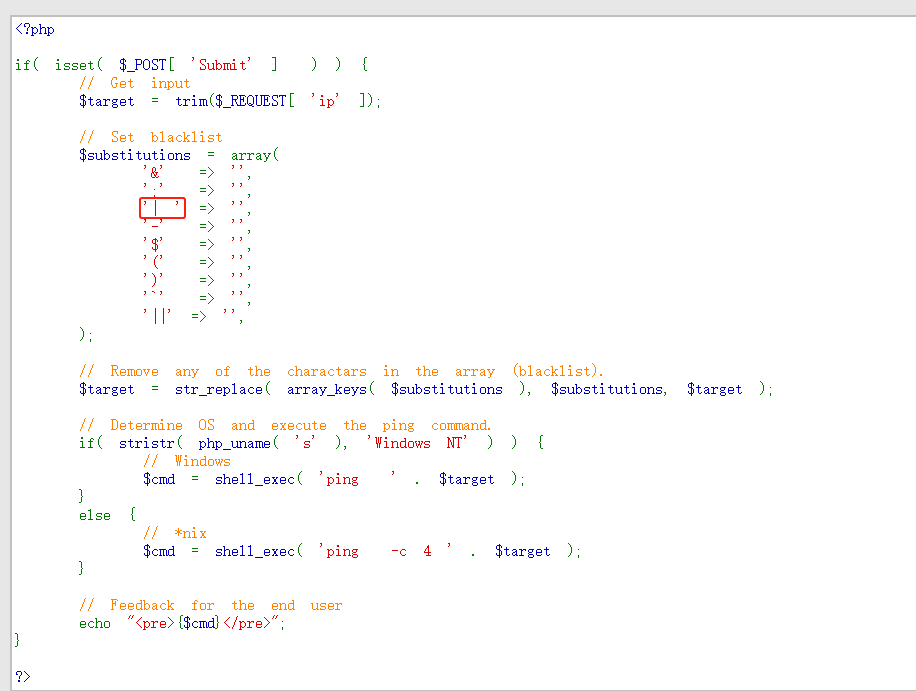The height and width of the screenshot is (691, 916).
Task: Select the backtick blacklist key
Action: coord(154,296)
